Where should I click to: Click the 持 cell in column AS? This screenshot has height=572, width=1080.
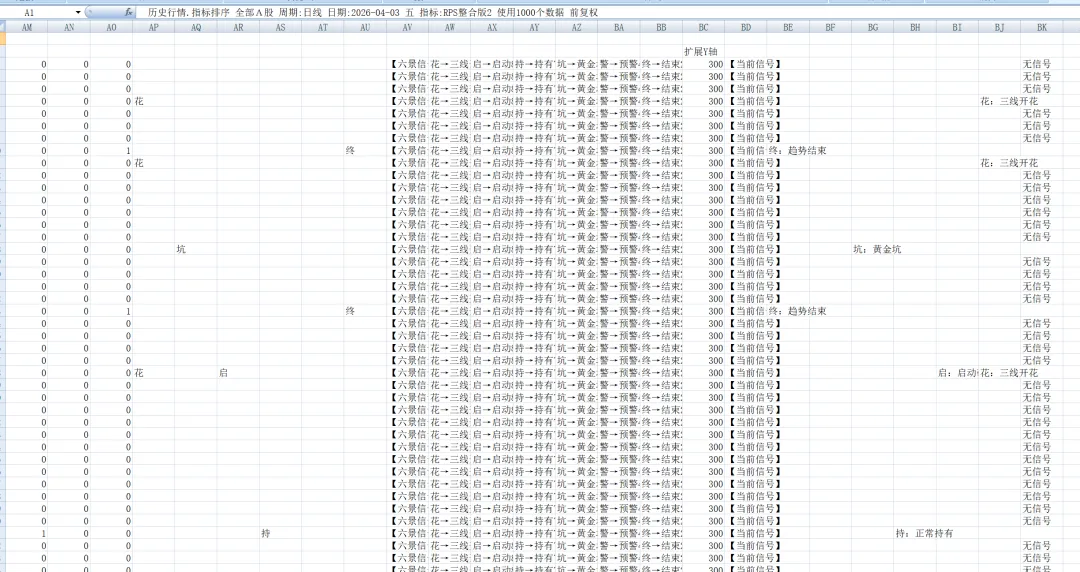tap(280, 533)
